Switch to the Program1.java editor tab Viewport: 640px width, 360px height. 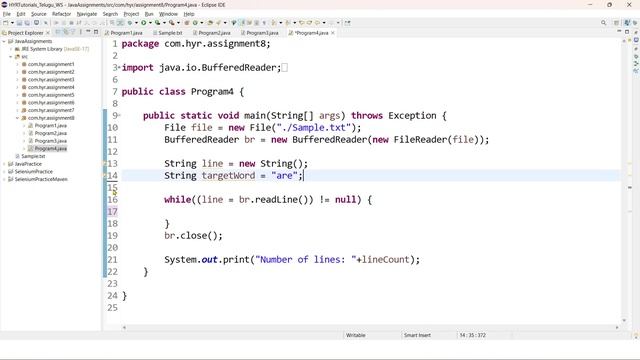coord(124,33)
